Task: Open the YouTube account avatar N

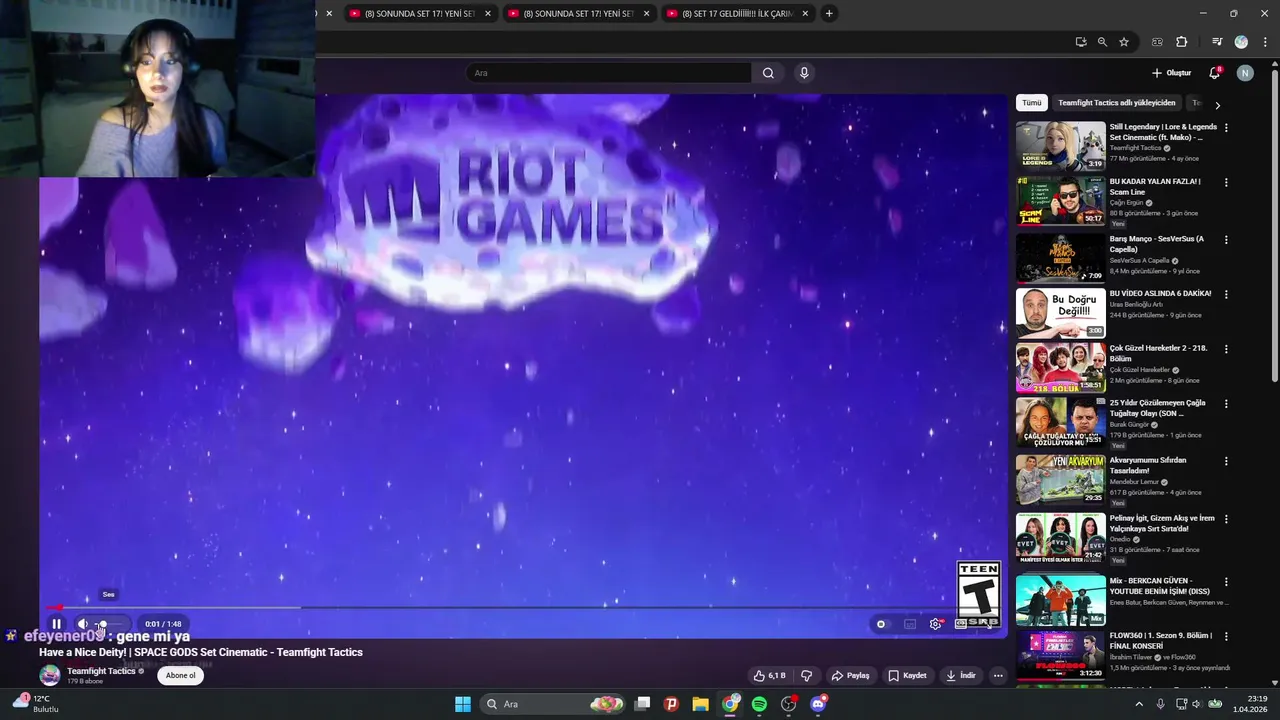Action: click(1245, 73)
